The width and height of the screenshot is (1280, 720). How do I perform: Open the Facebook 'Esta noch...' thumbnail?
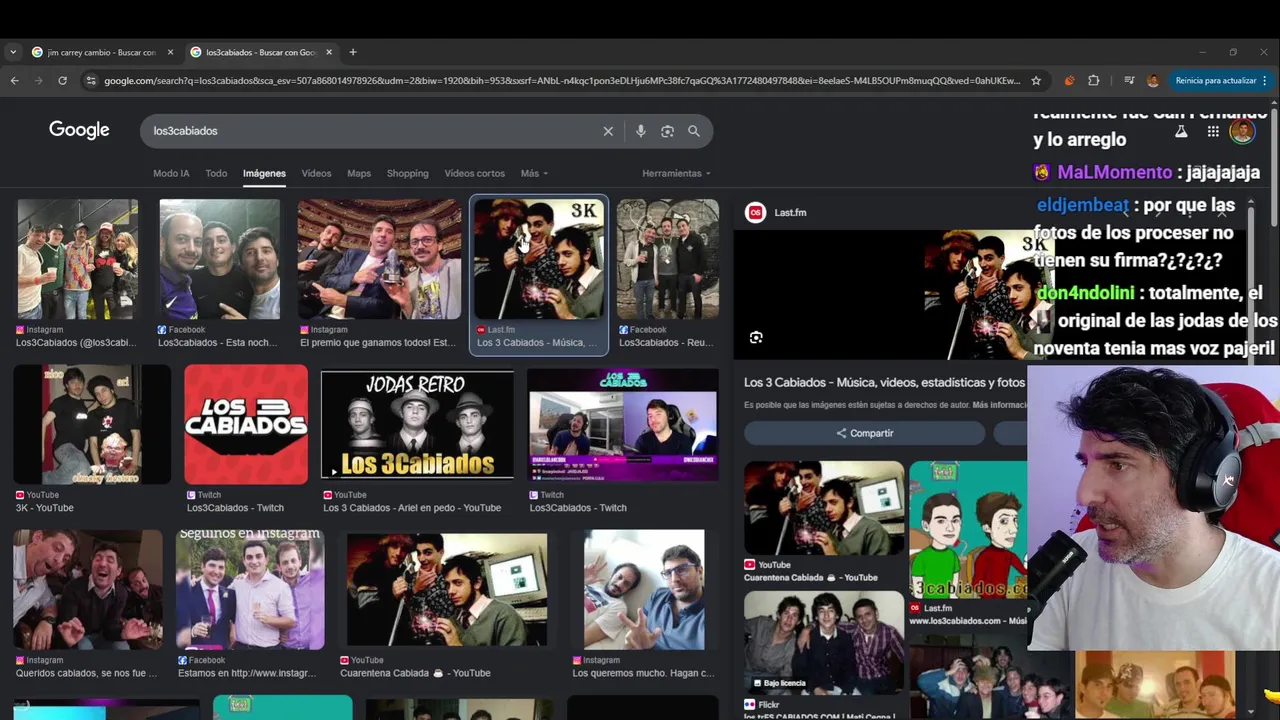click(220, 259)
